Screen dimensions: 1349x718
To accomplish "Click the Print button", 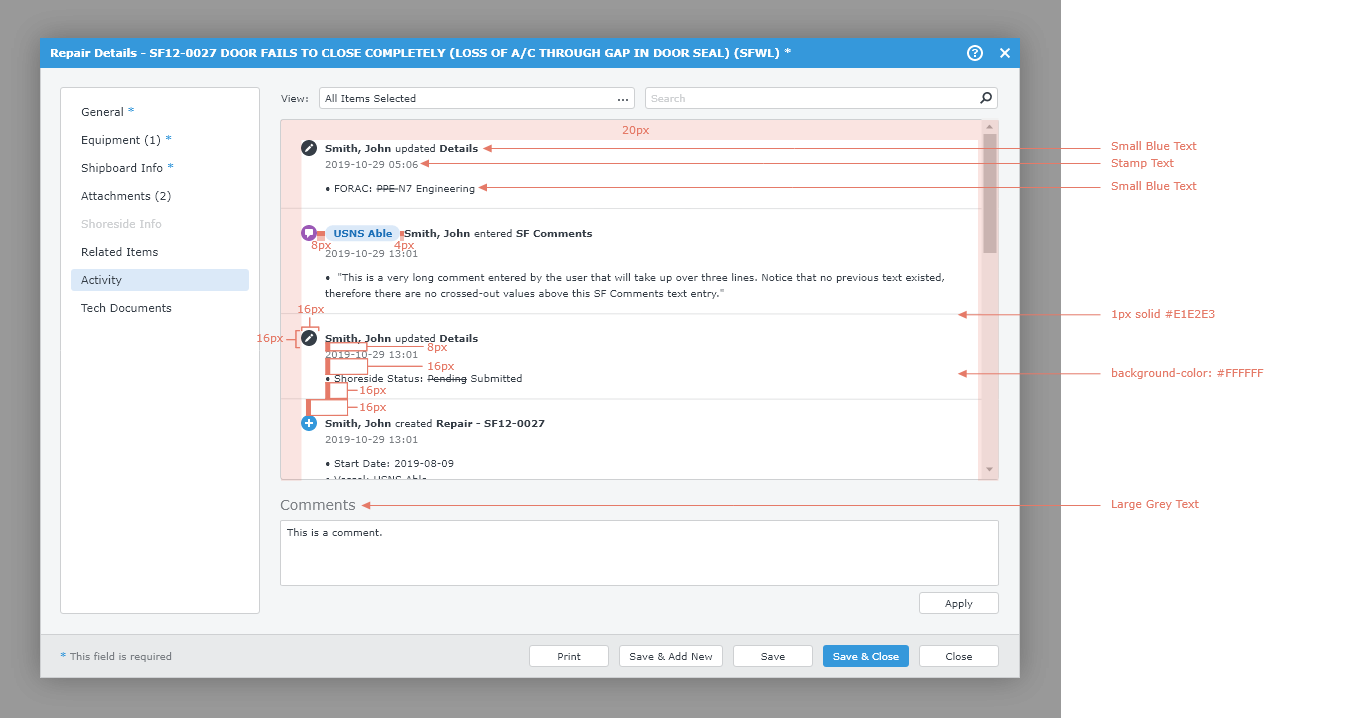I will coord(569,656).
